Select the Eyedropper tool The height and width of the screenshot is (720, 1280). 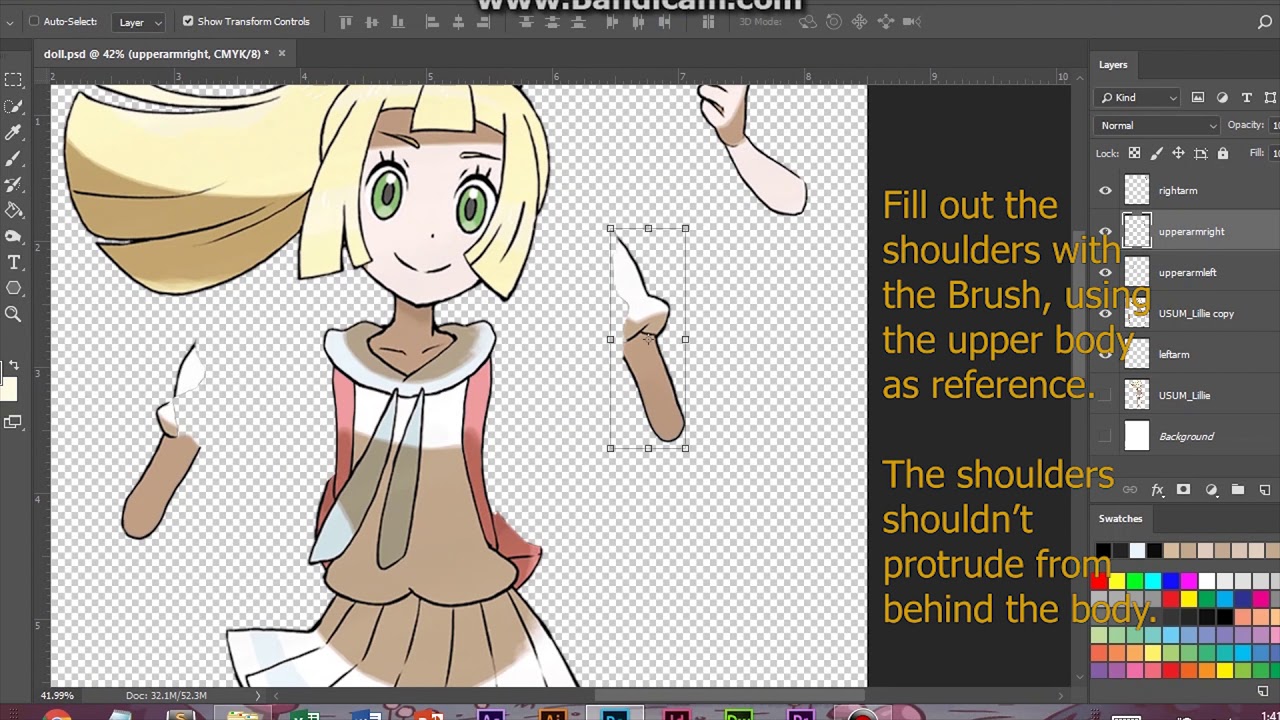pos(13,132)
